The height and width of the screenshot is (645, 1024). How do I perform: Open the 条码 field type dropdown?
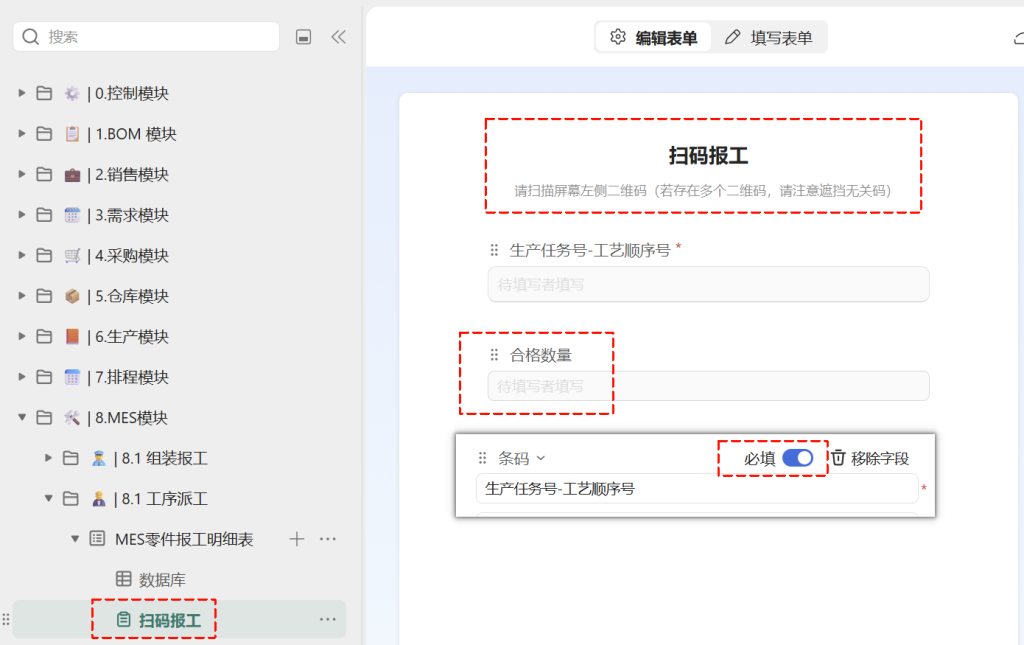click(522, 458)
